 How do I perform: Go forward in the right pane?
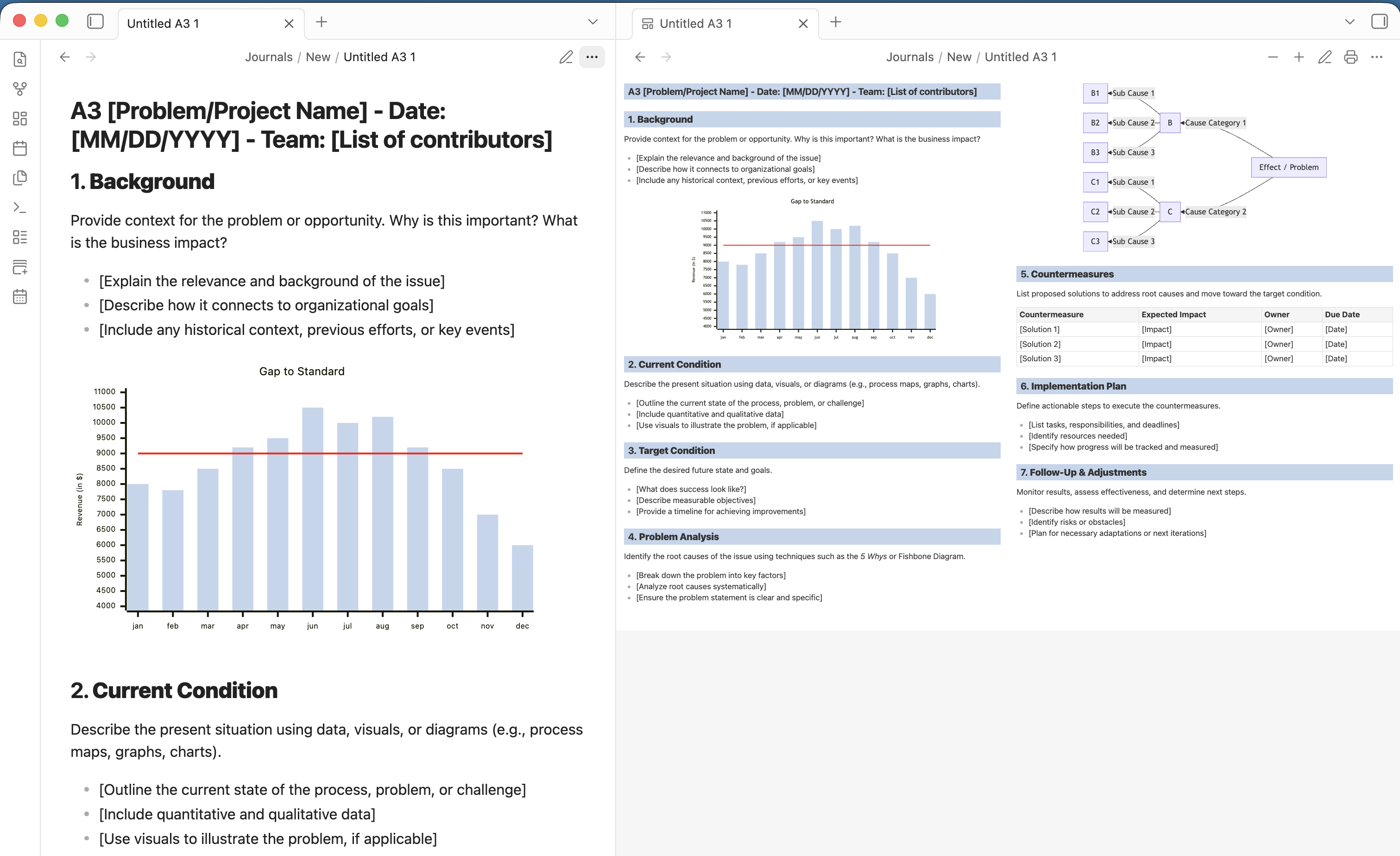point(667,57)
